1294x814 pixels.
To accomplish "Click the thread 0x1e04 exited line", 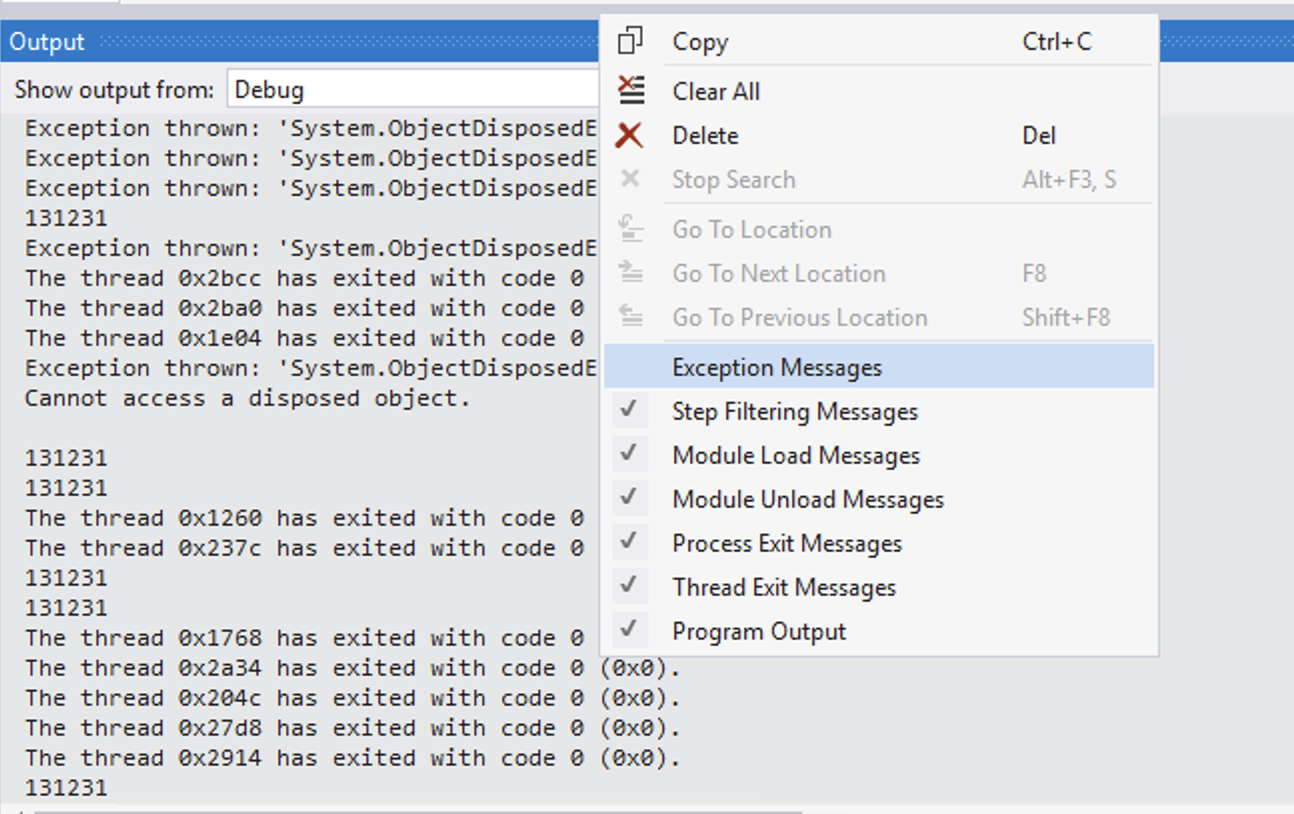I will click(x=304, y=338).
